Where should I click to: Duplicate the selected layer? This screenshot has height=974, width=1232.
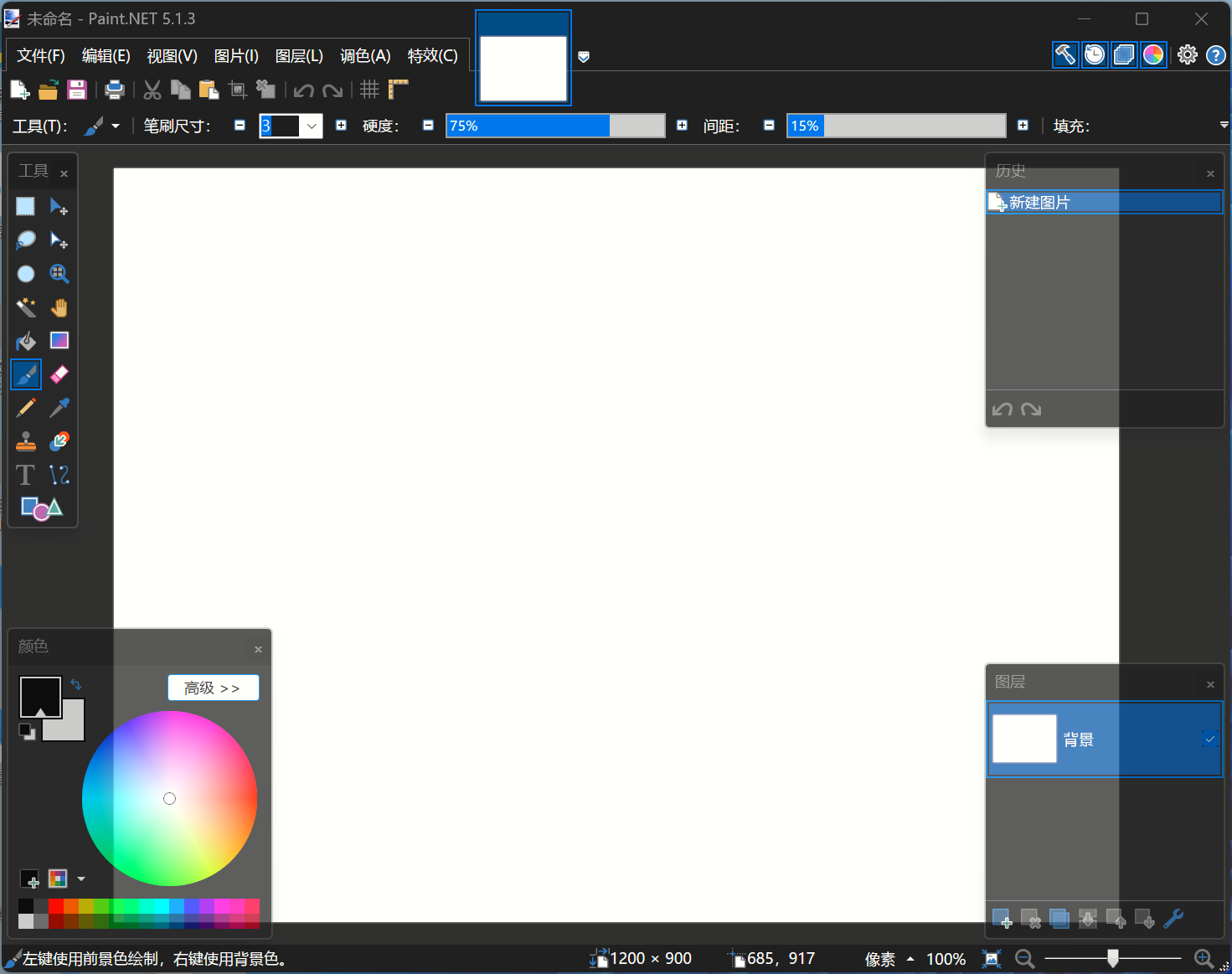[x=1059, y=919]
